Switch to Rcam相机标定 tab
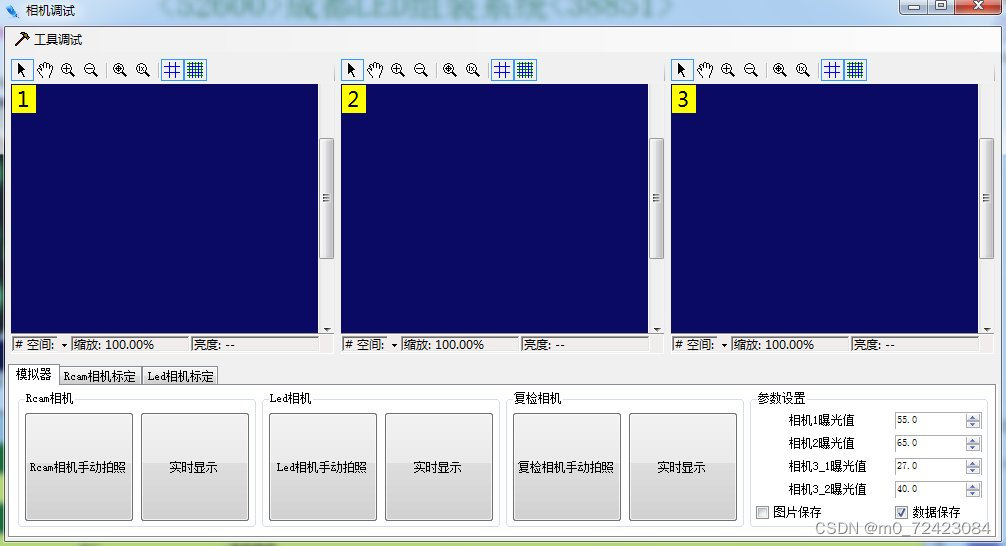The width and height of the screenshot is (1006, 546). [99, 376]
